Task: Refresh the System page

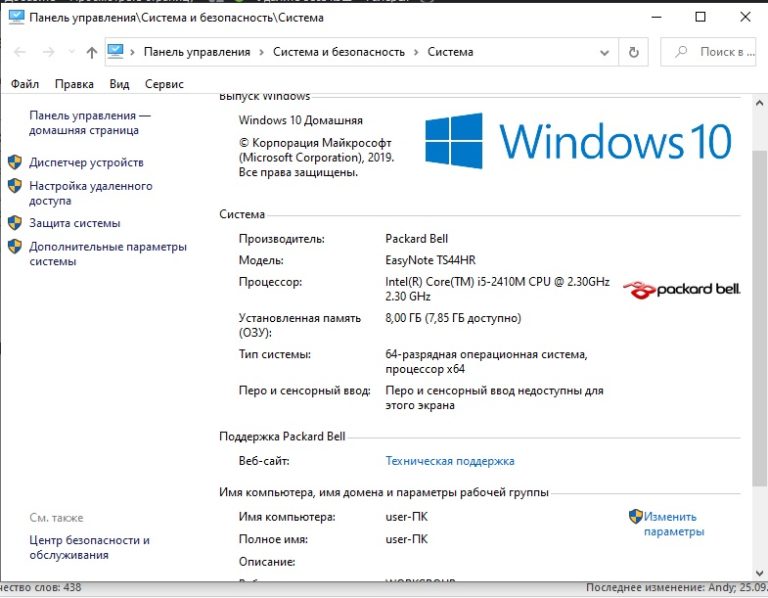Action: pos(633,52)
